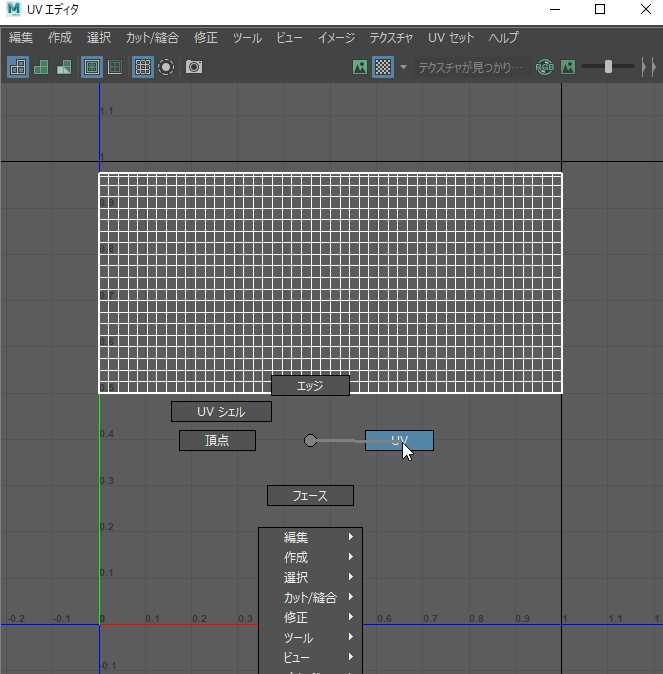
Task: Expand カット/縫合 submenu in context menu
Action: pyautogui.click(x=310, y=597)
